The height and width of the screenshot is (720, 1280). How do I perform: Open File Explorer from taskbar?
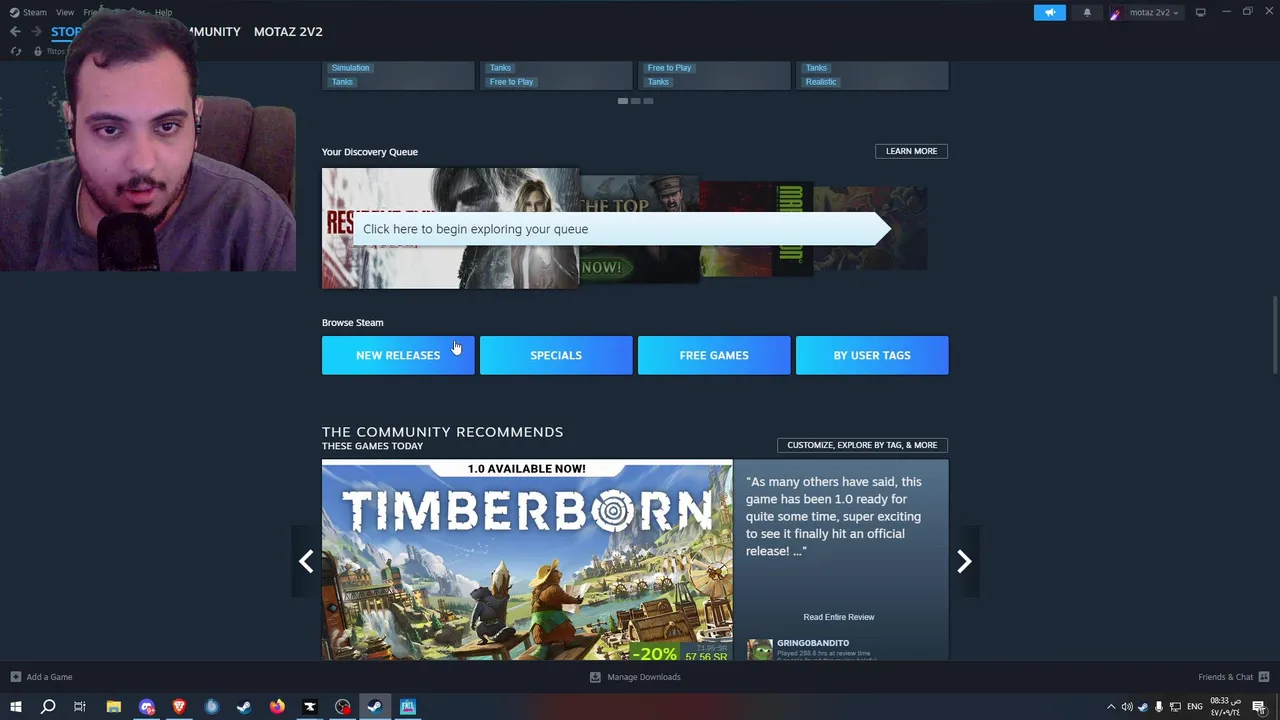(114, 707)
